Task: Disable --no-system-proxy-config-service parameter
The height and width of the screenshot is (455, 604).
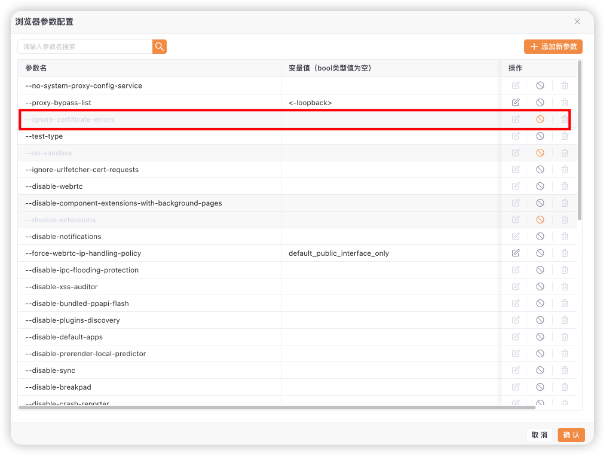Action: pyautogui.click(x=540, y=86)
